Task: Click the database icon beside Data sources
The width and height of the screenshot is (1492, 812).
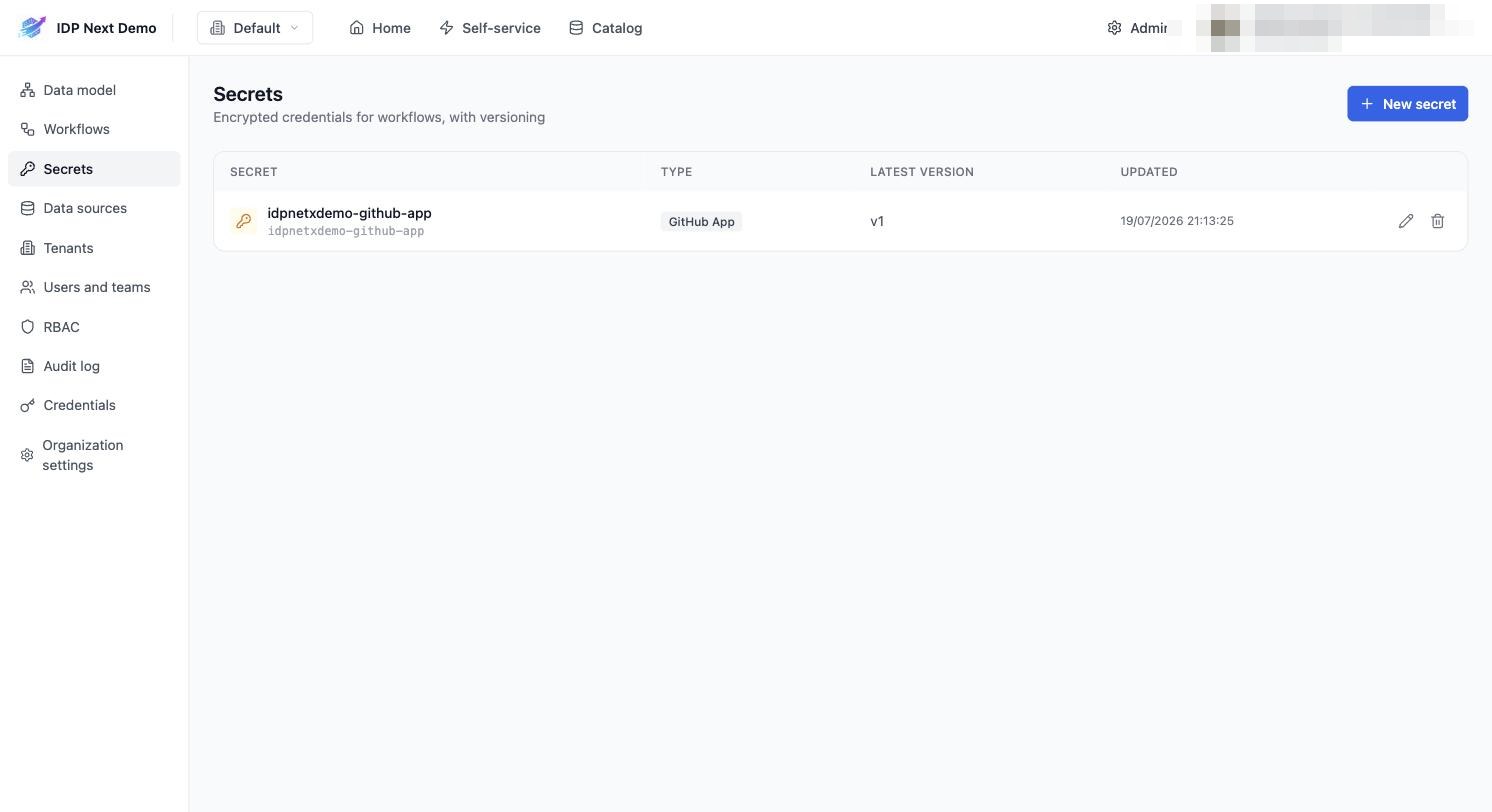Action: point(27,208)
